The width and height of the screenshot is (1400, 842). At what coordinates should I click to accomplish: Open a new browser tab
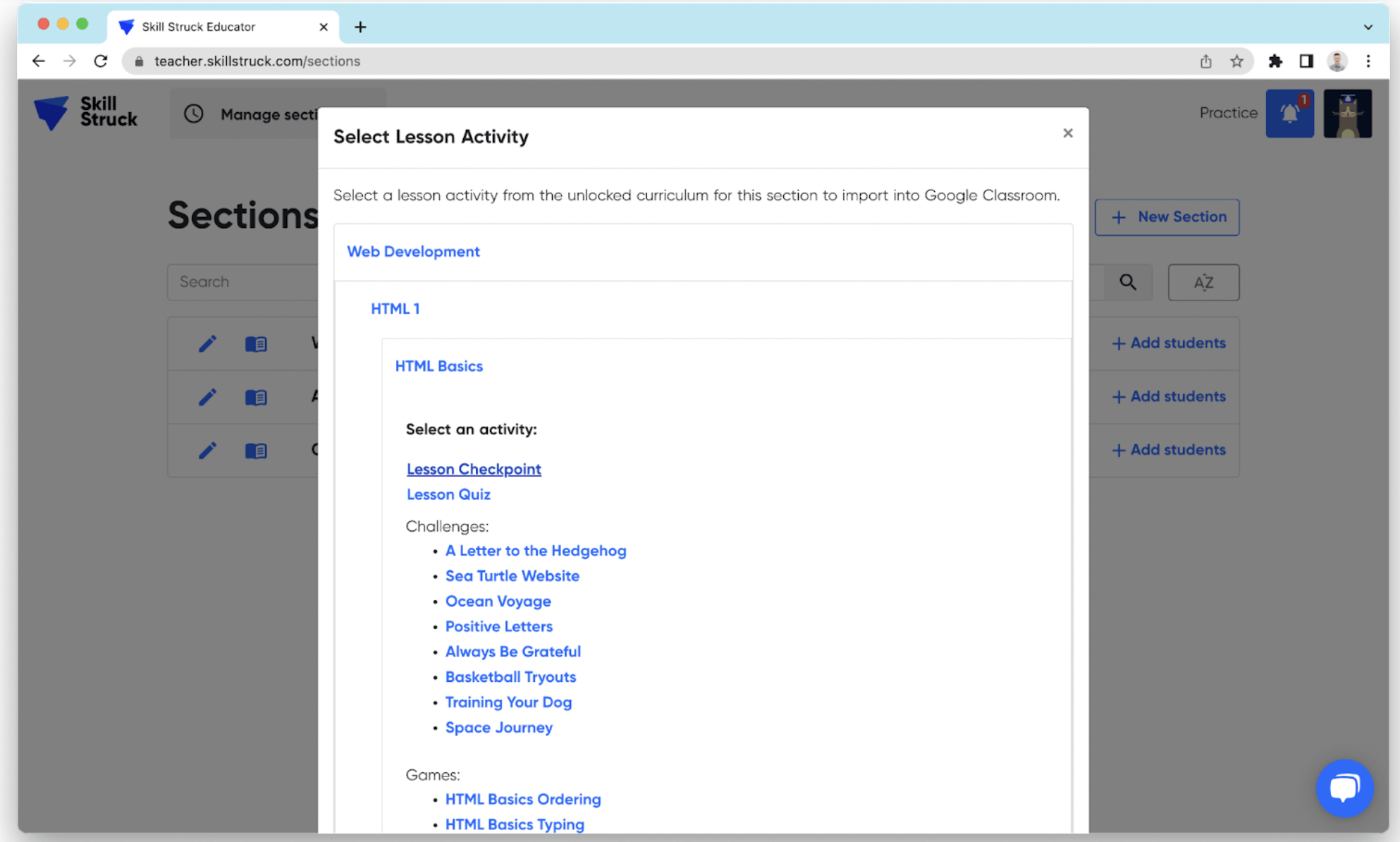pyautogui.click(x=360, y=27)
